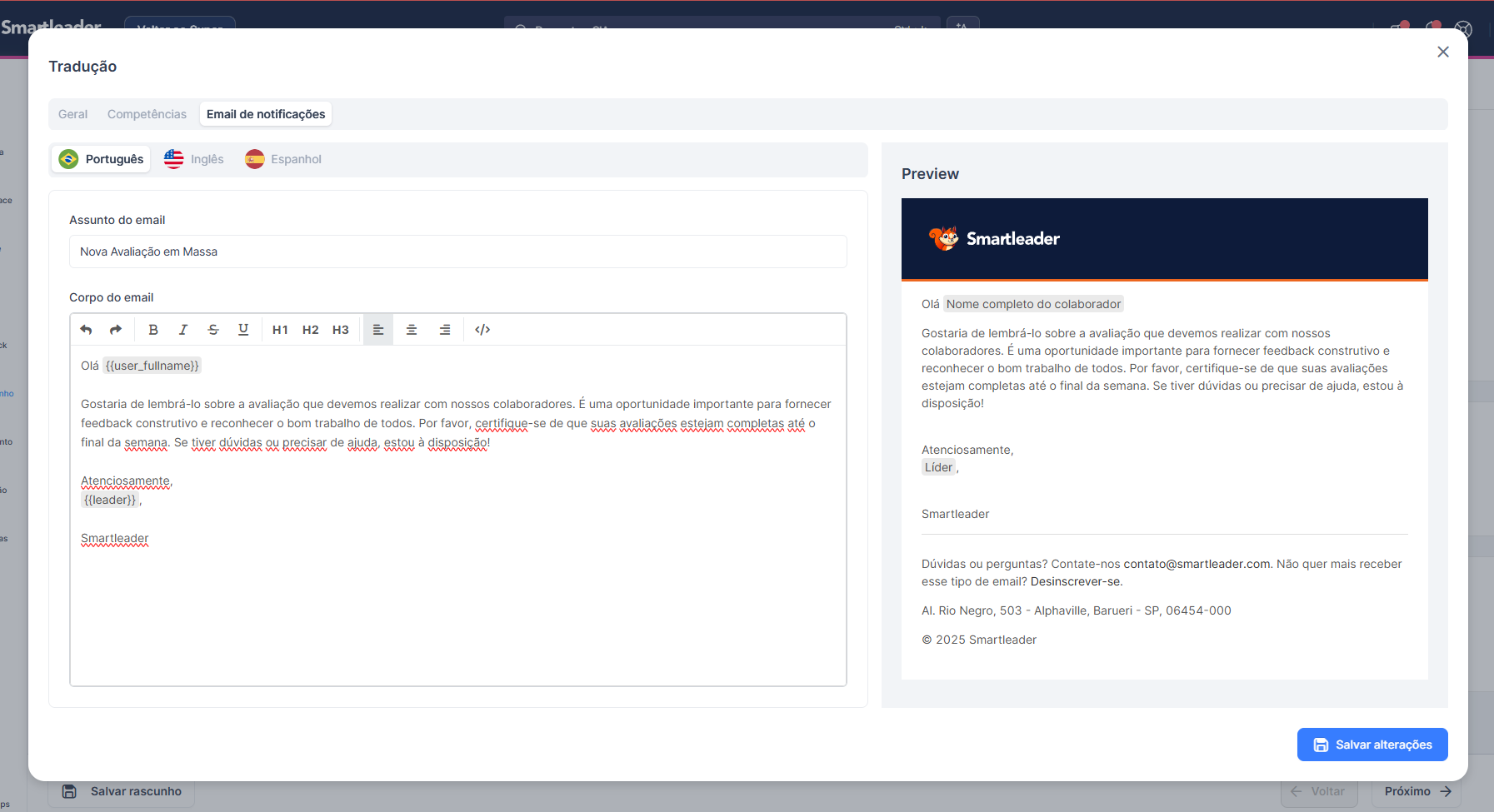
Task: Toggle italic text formatting
Action: click(183, 330)
